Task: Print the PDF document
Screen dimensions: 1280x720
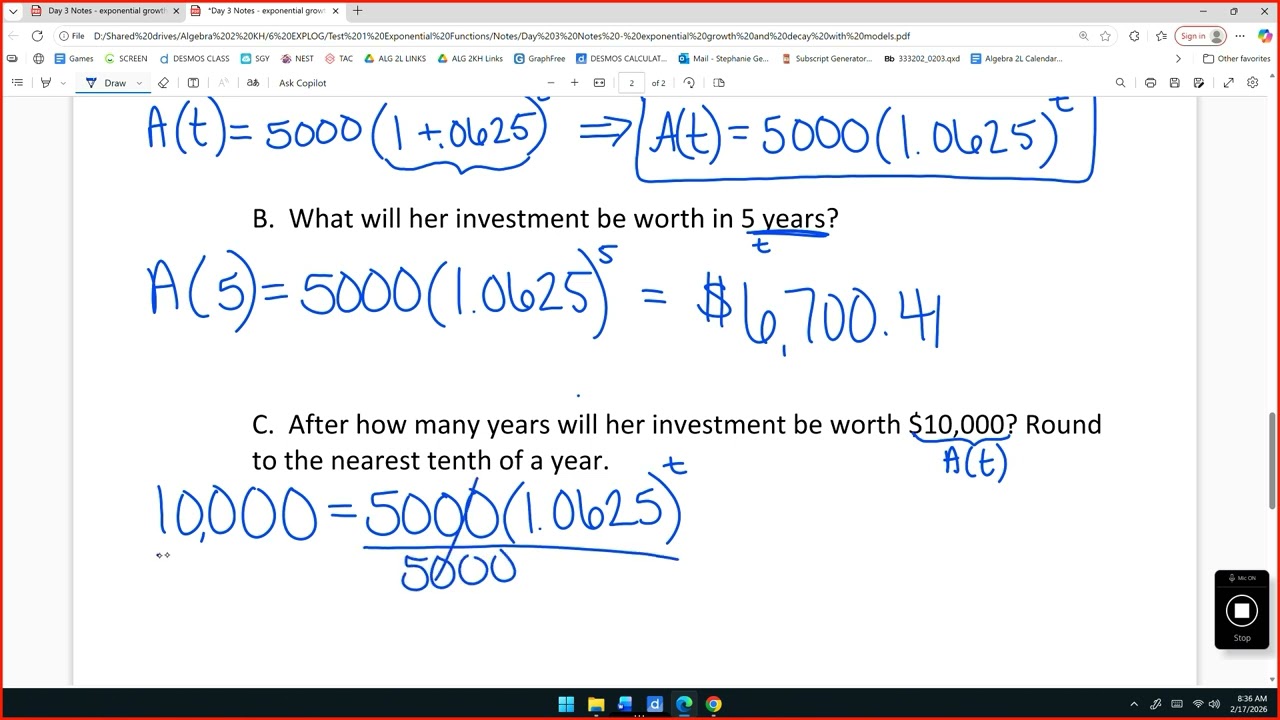Action: click(1150, 83)
